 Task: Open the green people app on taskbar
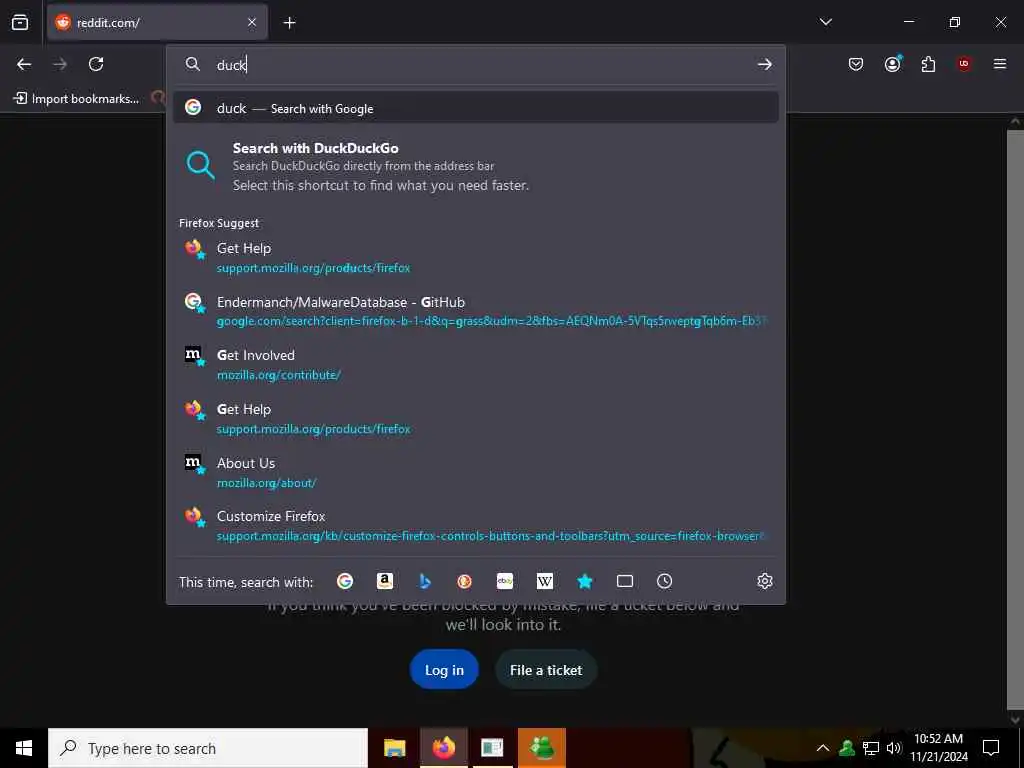542,748
